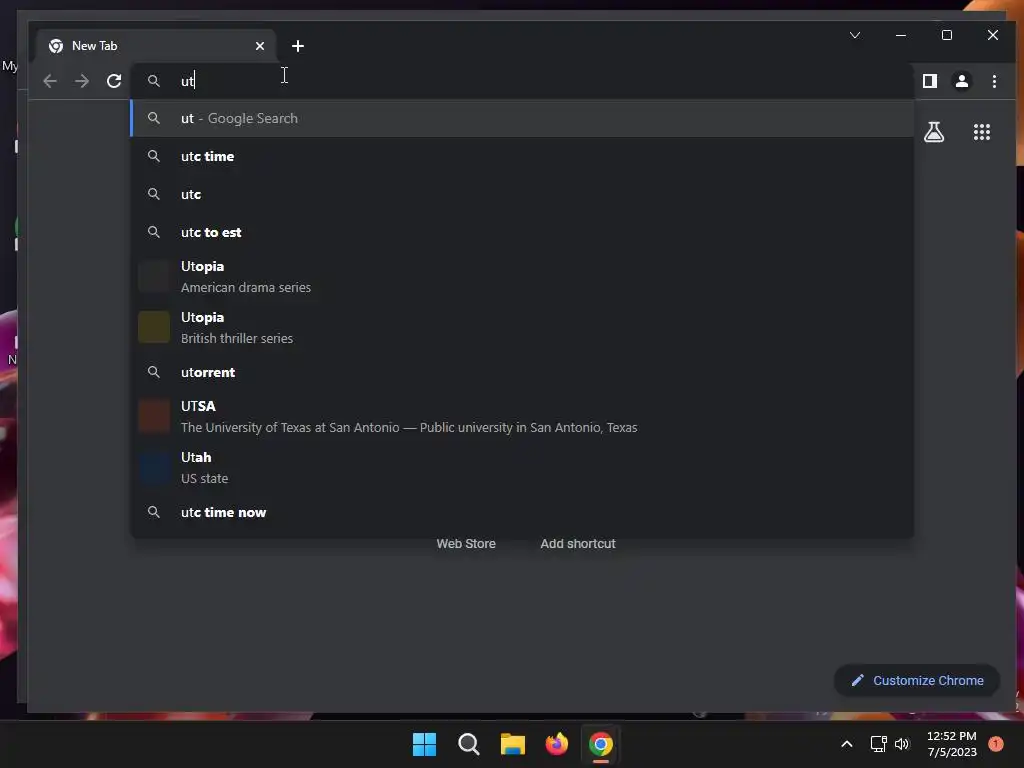This screenshot has height=768, width=1024.
Task: Select 'ut - Google Search' suggestion
Action: (522, 118)
